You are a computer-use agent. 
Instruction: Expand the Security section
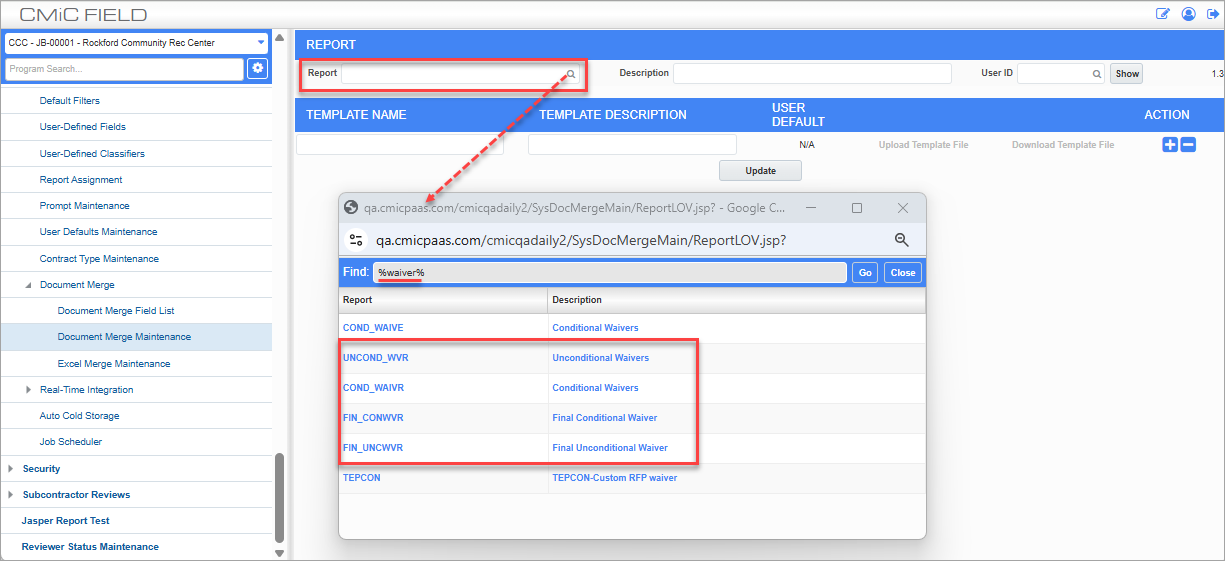click(10, 468)
